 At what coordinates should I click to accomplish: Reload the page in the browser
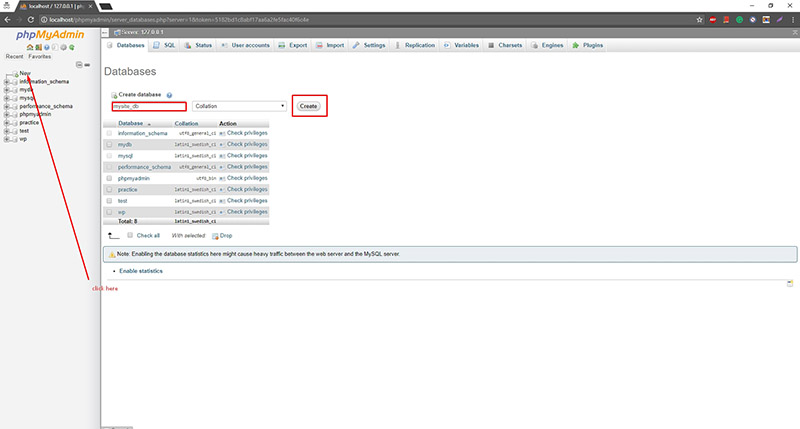click(x=31, y=20)
